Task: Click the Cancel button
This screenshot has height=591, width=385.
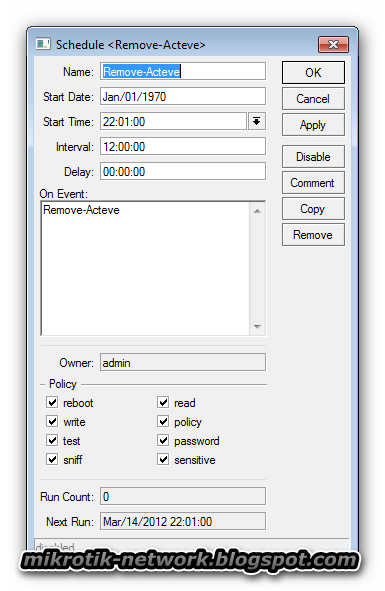Action: 313,98
